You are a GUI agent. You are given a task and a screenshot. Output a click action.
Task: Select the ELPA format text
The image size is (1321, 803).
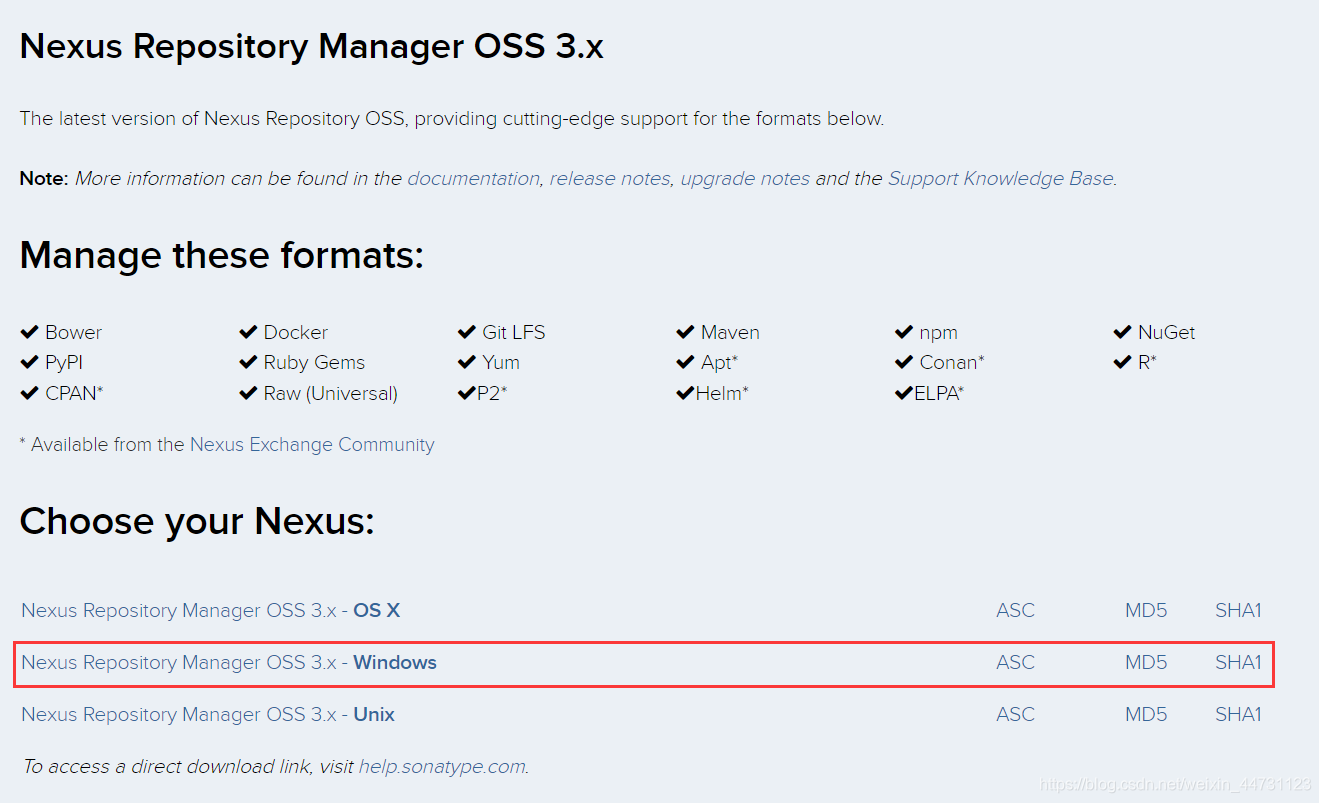coord(938,393)
